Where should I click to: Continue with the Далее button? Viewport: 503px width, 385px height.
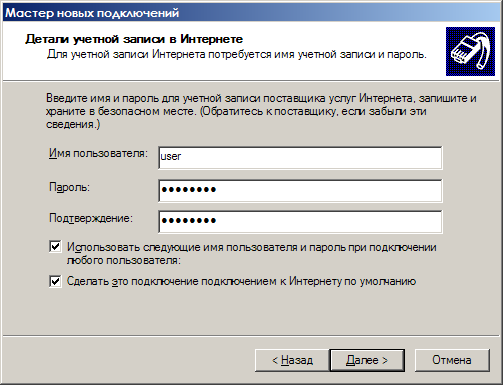coord(367,360)
